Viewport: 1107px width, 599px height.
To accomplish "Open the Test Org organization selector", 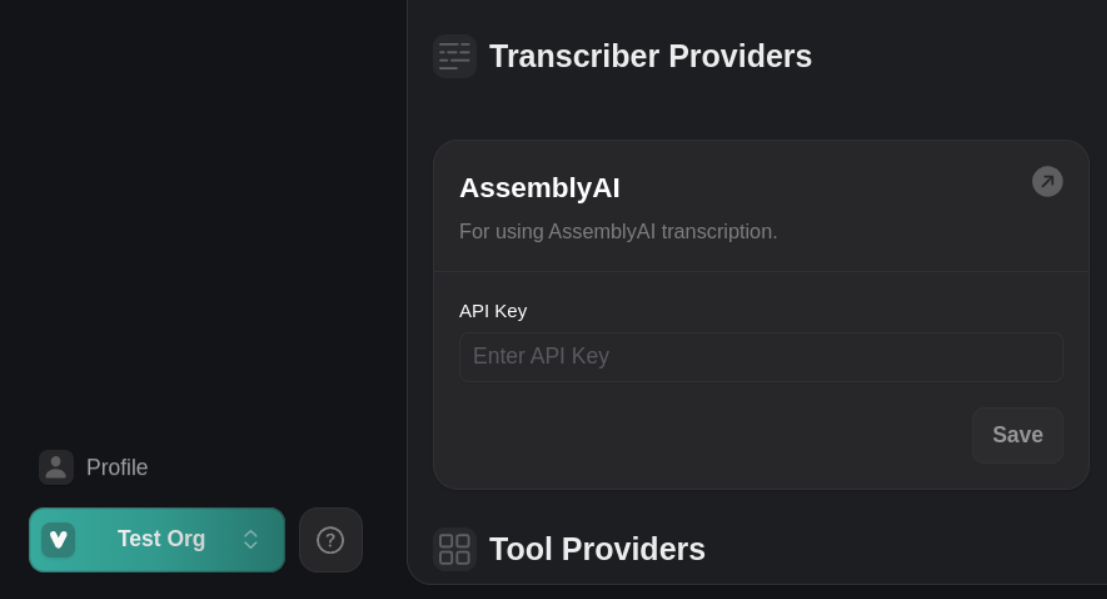I will [156, 540].
